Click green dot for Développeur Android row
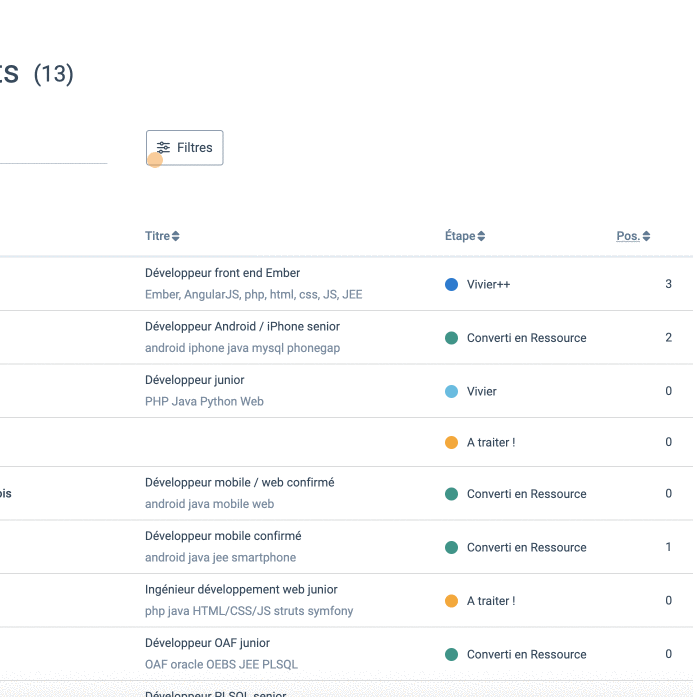693x697 pixels. click(x=451, y=338)
